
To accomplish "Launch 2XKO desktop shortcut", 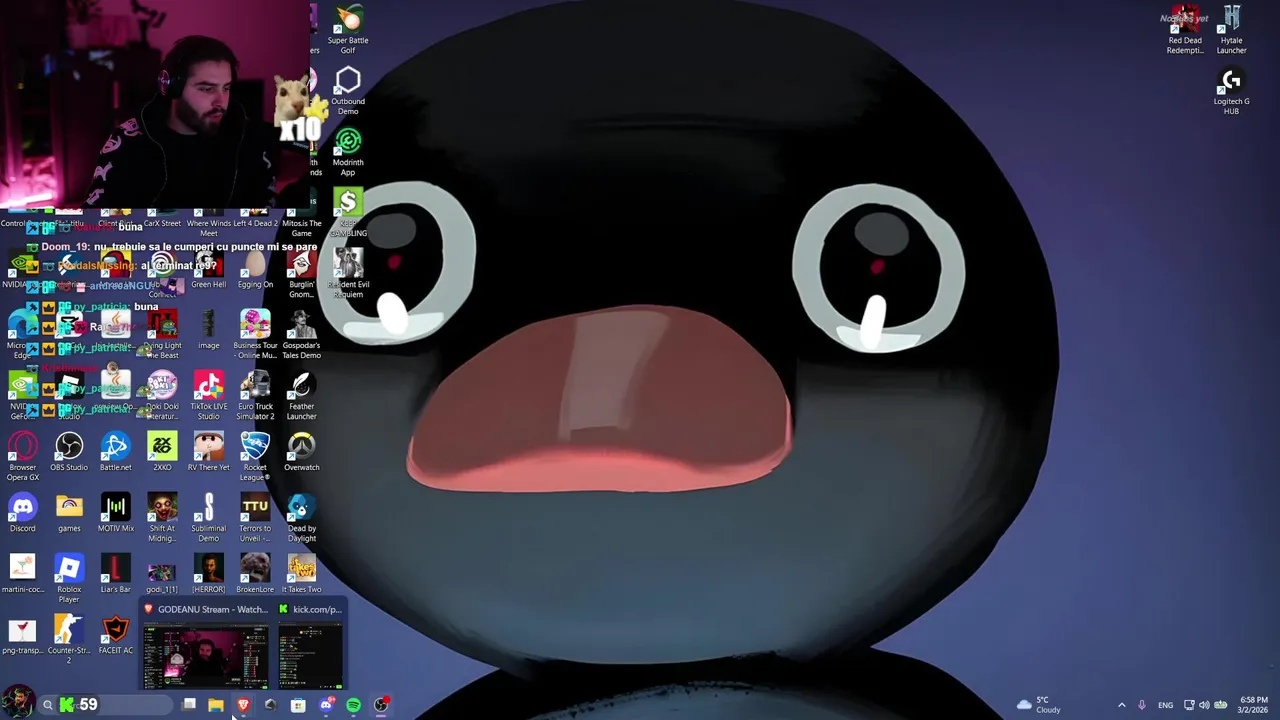I will pyautogui.click(x=162, y=453).
